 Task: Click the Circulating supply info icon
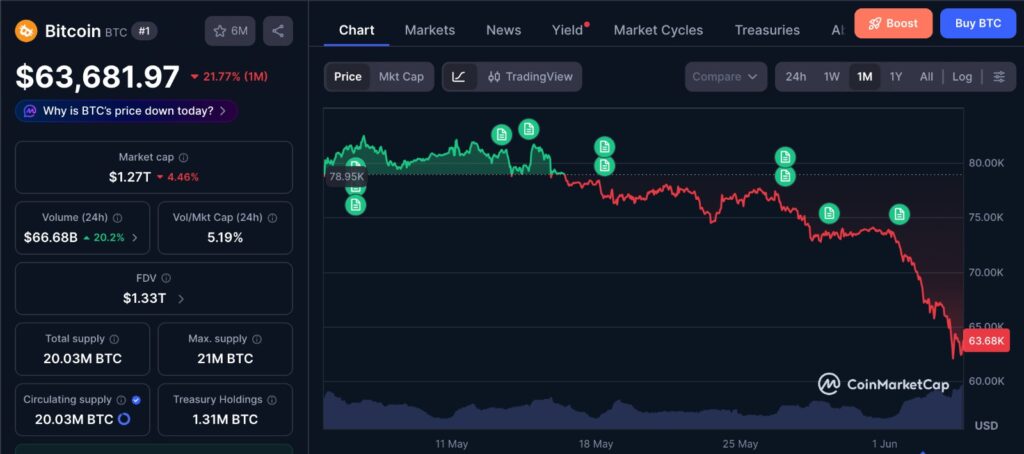[121, 400]
